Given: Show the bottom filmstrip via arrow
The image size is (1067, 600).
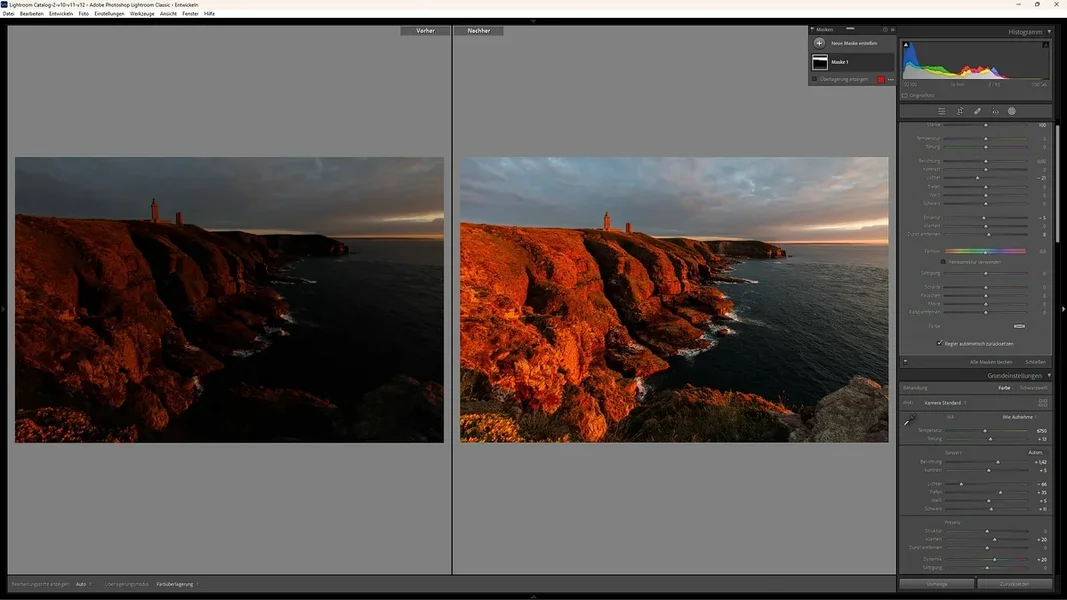Looking at the screenshot, I should click(x=534, y=597).
